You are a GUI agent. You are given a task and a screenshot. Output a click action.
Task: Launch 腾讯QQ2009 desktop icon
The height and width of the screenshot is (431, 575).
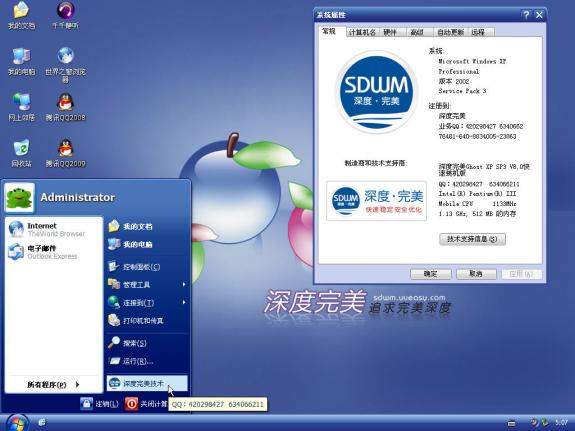click(x=65, y=153)
